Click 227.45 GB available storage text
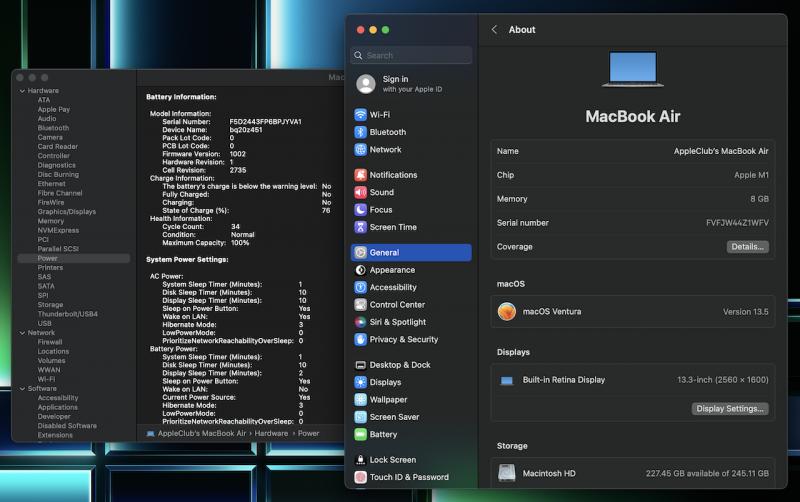The width and height of the screenshot is (800, 502). pyautogui.click(x=707, y=473)
